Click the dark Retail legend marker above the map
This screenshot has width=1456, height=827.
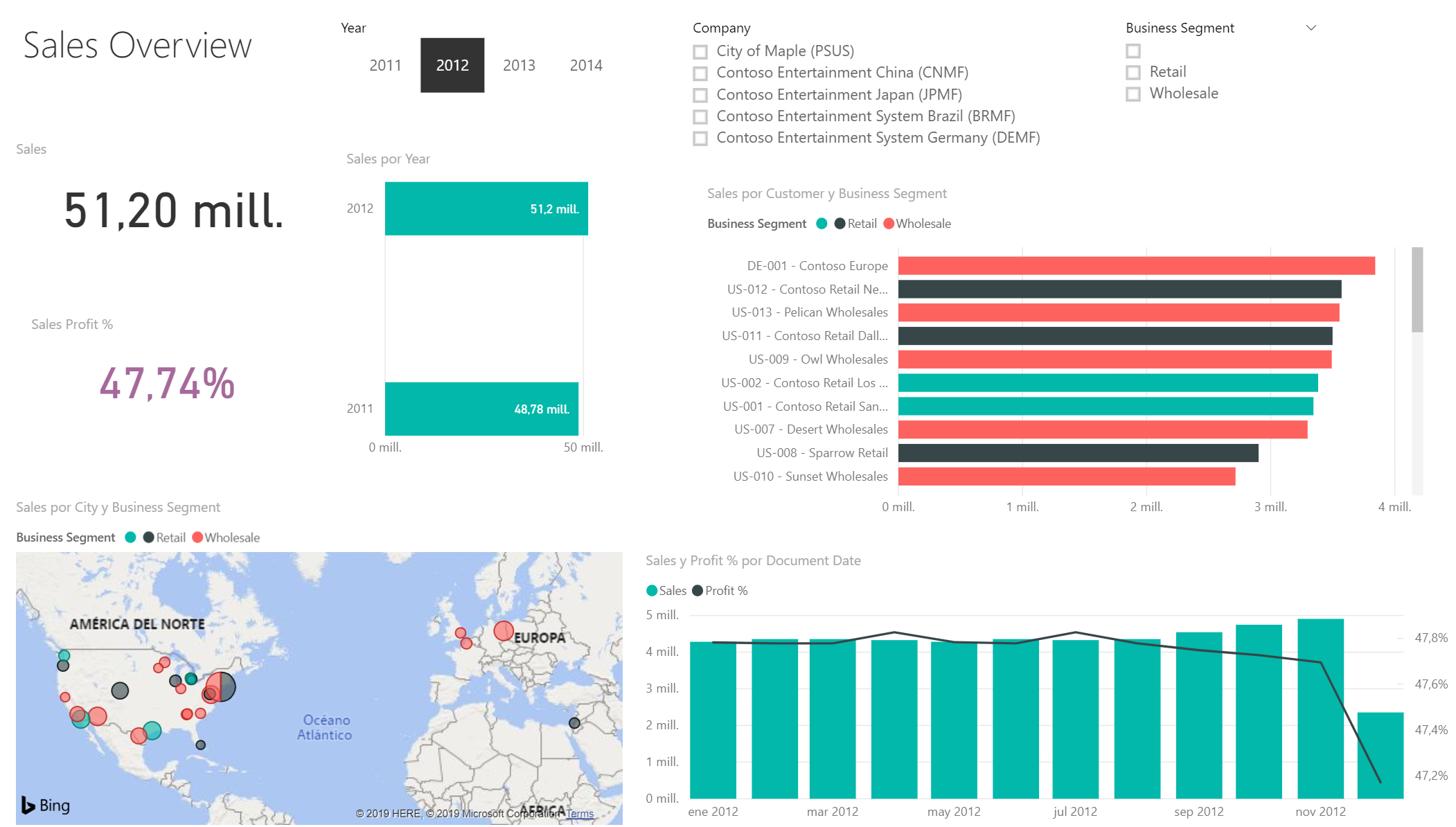148,537
